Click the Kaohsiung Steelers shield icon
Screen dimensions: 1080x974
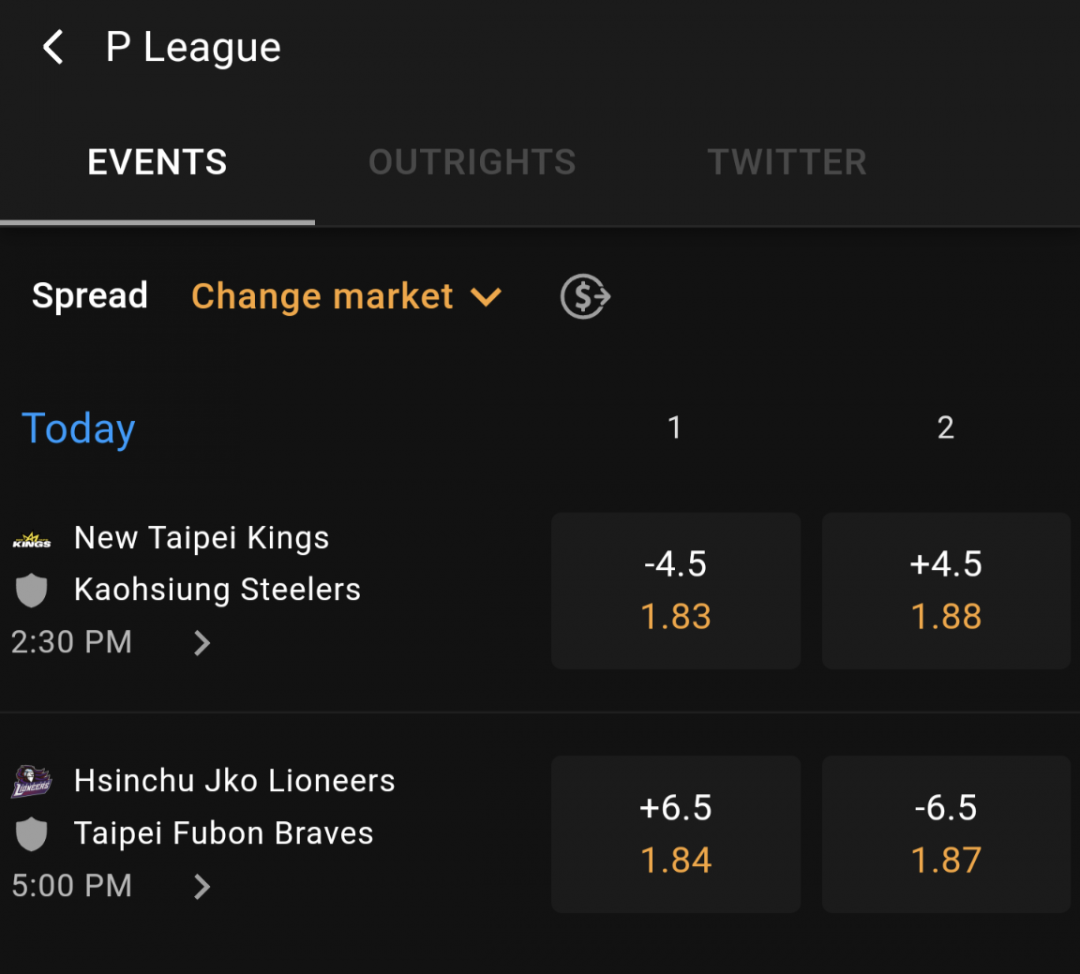pyautogui.click(x=32, y=590)
